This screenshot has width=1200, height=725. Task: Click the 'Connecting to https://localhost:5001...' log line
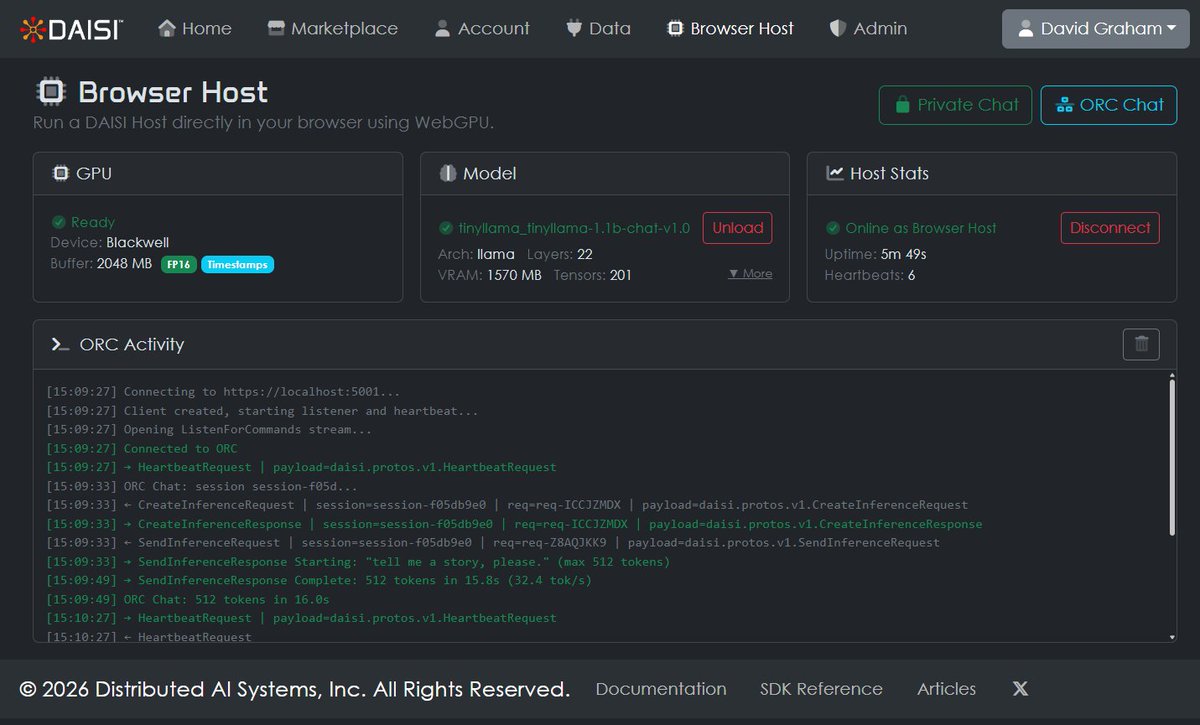pyautogui.click(x=223, y=391)
